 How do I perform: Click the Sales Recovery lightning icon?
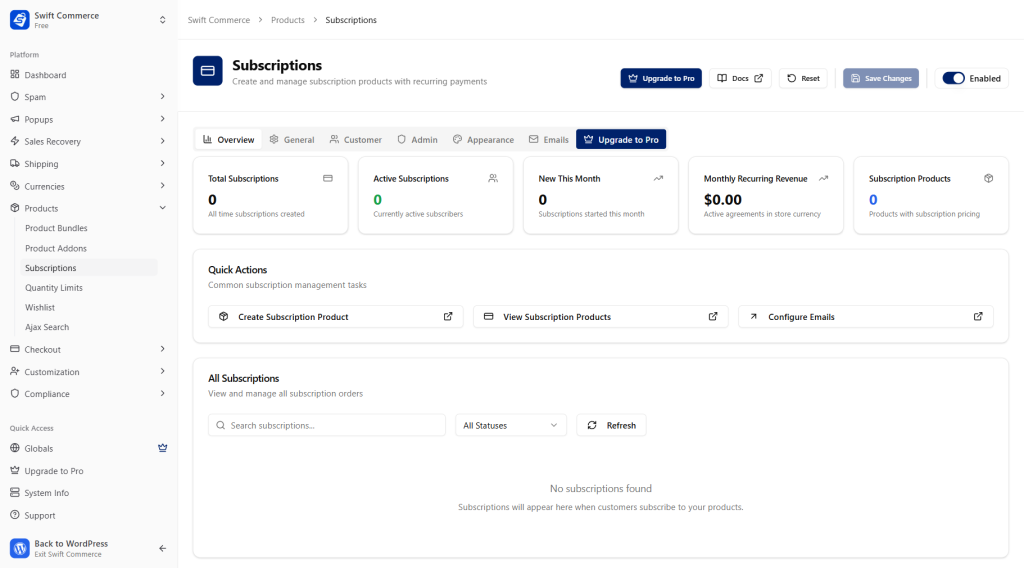15,141
